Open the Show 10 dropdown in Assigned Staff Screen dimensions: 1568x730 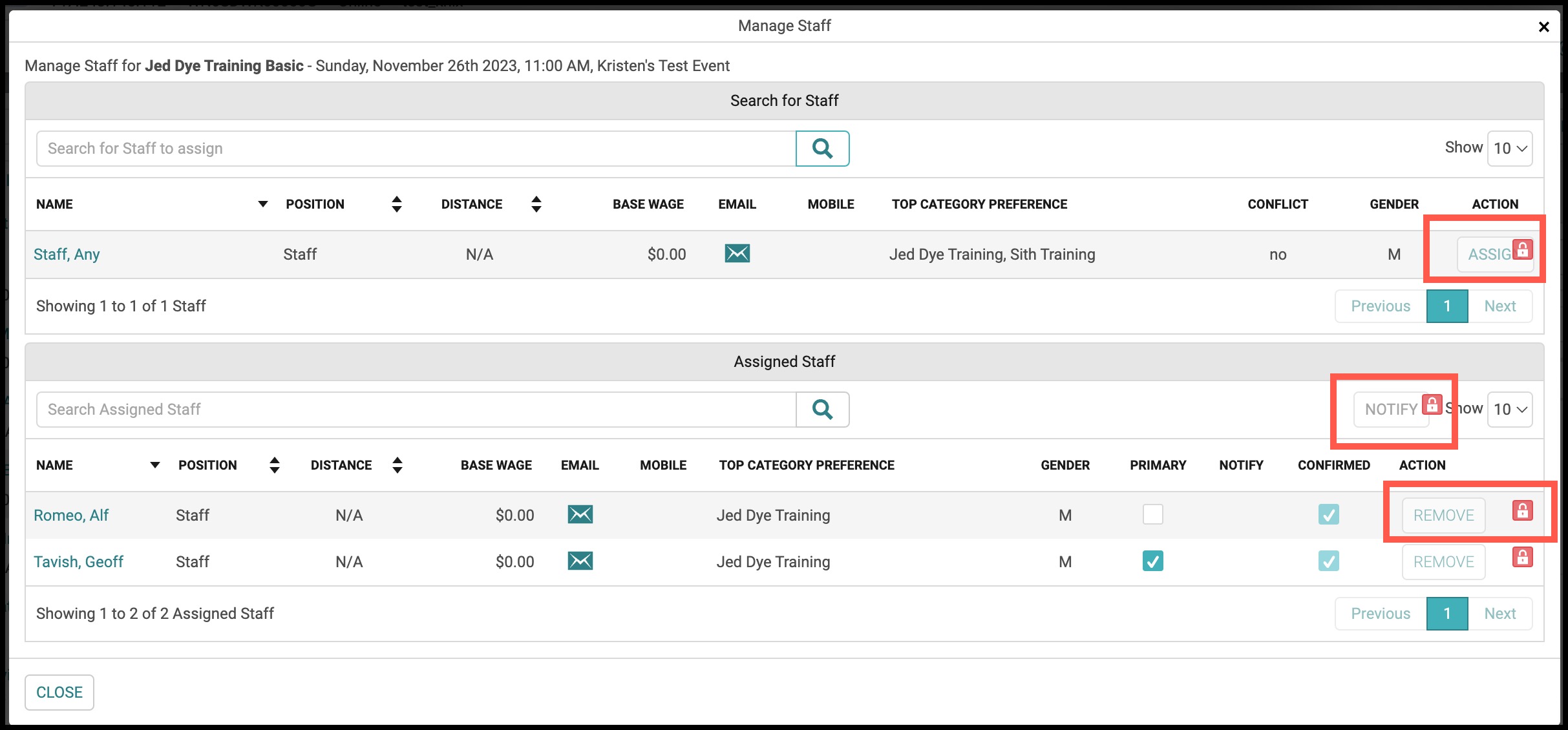(1510, 410)
